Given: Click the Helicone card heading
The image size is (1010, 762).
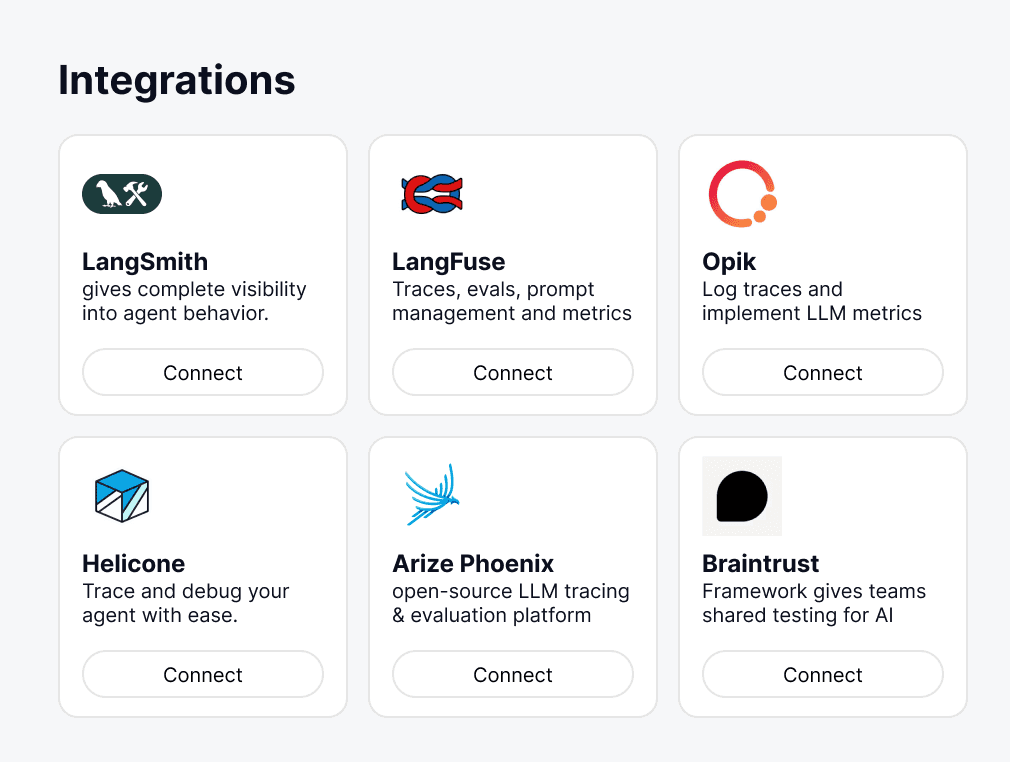Looking at the screenshot, I should point(133,564).
